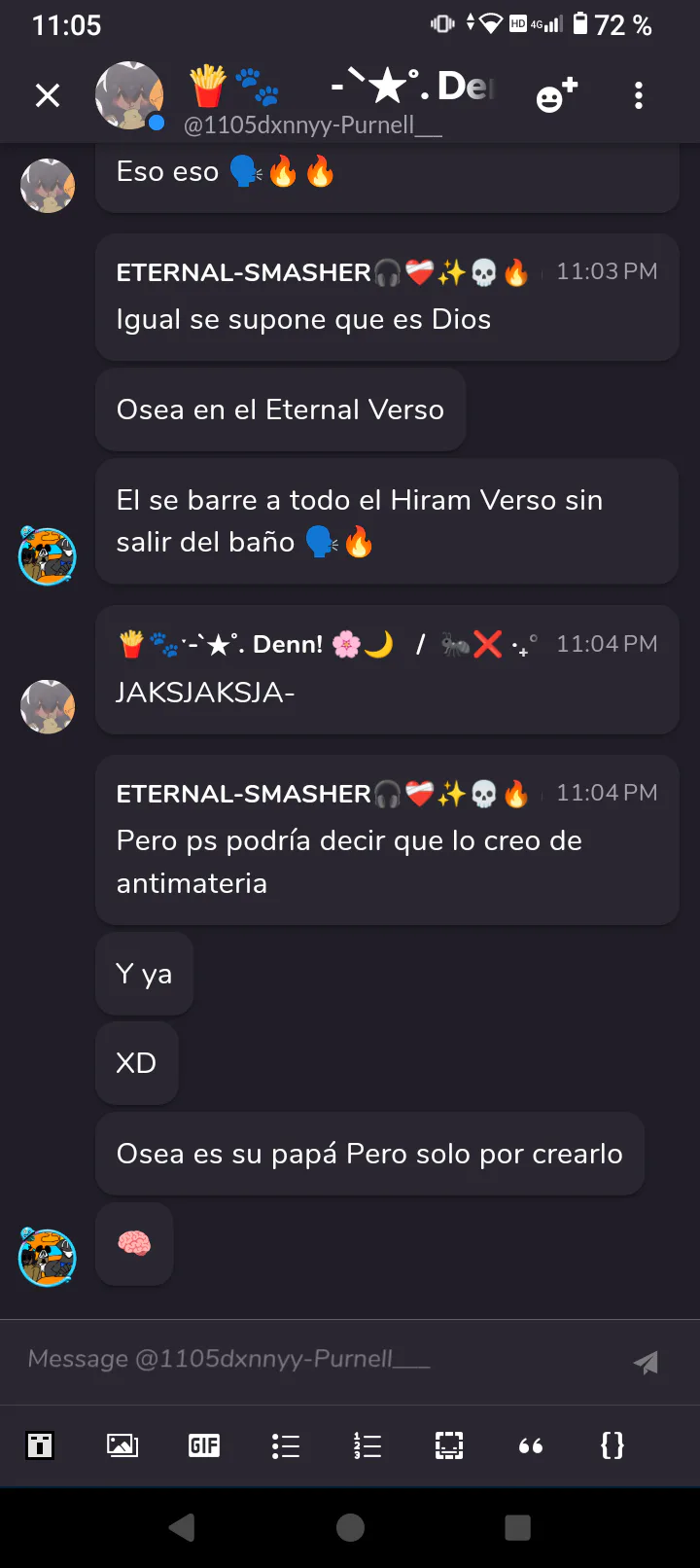The image size is (700, 1568).
Task: Tap the Android back navigation button
Action: pos(182,1527)
